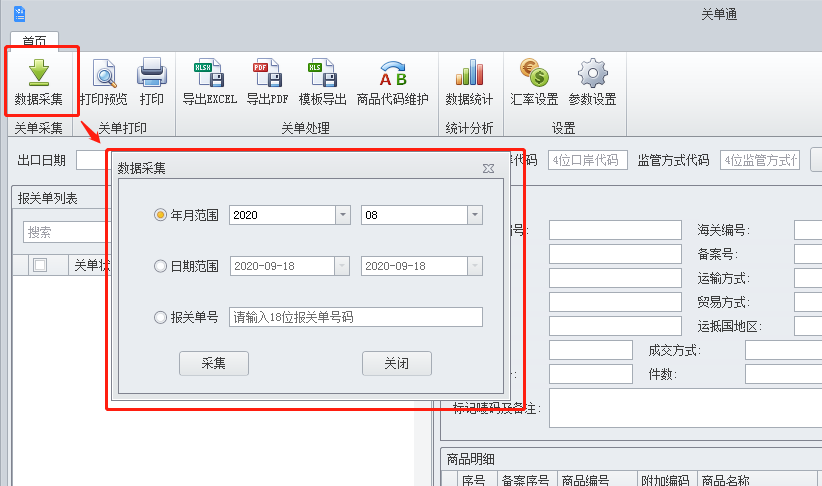Run 模板导出 template export
The height and width of the screenshot is (486, 822).
(322, 82)
